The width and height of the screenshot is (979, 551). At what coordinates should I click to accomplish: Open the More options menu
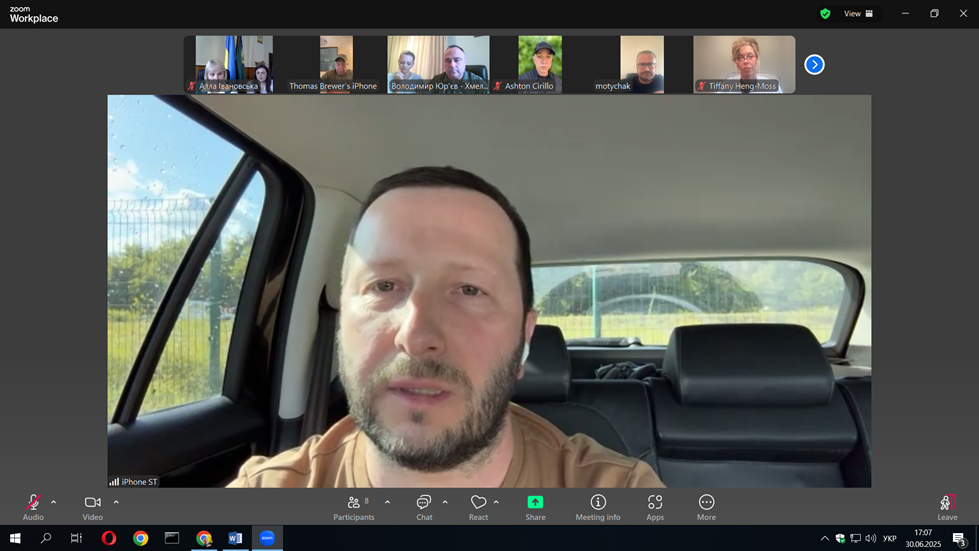[x=706, y=506]
